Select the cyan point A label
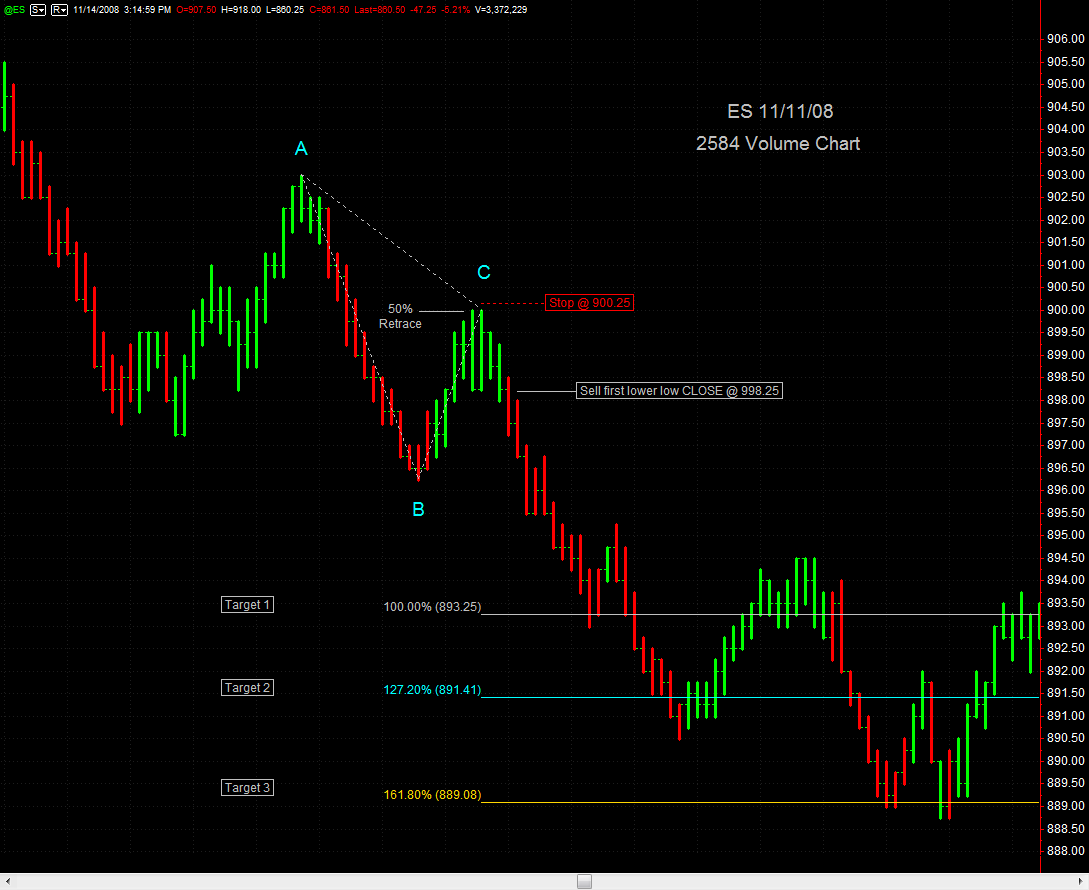Screen dimensions: 1089x890 [x=301, y=149]
